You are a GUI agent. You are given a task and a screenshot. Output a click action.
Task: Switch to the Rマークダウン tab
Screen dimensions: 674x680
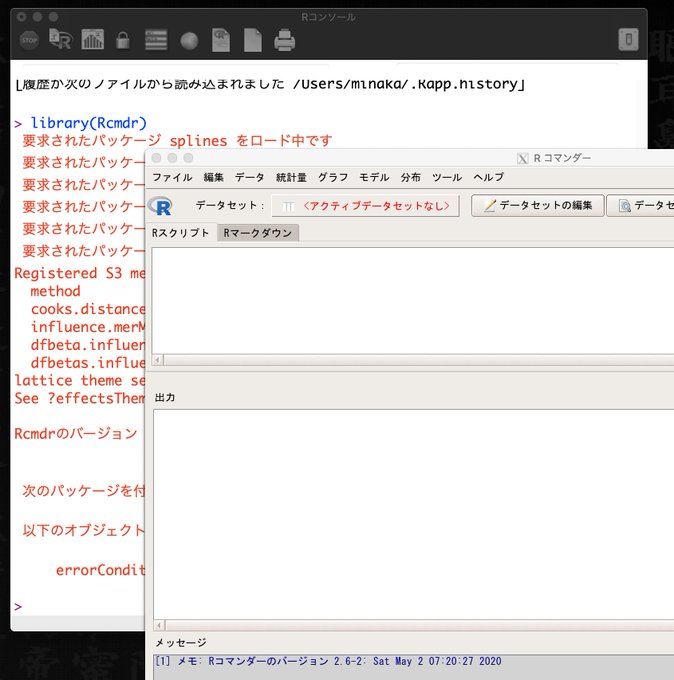click(258, 233)
